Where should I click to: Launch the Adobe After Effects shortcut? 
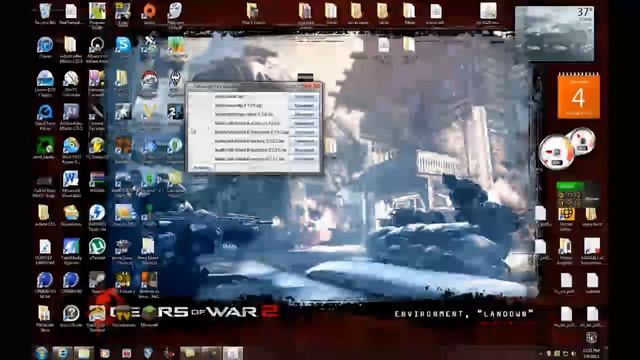(71, 114)
